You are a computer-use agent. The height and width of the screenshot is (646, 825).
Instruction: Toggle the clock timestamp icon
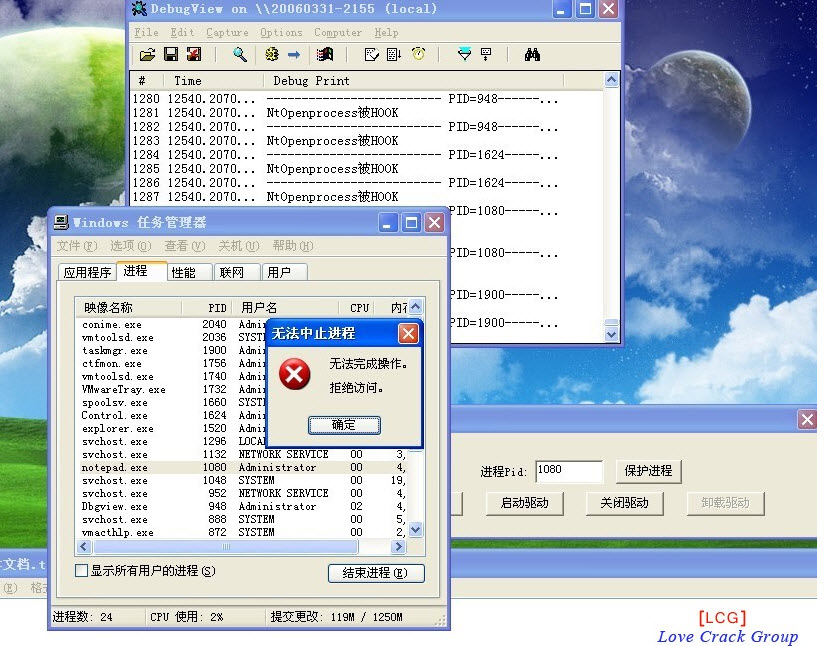tap(419, 55)
